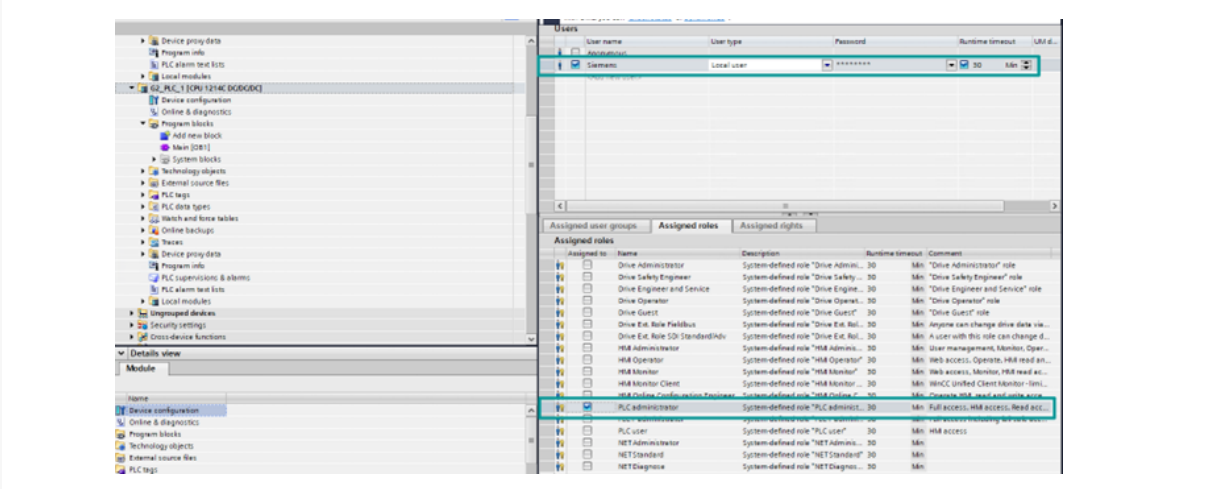
Task: Click the Ungrouped devices icon
Action: 142,313
